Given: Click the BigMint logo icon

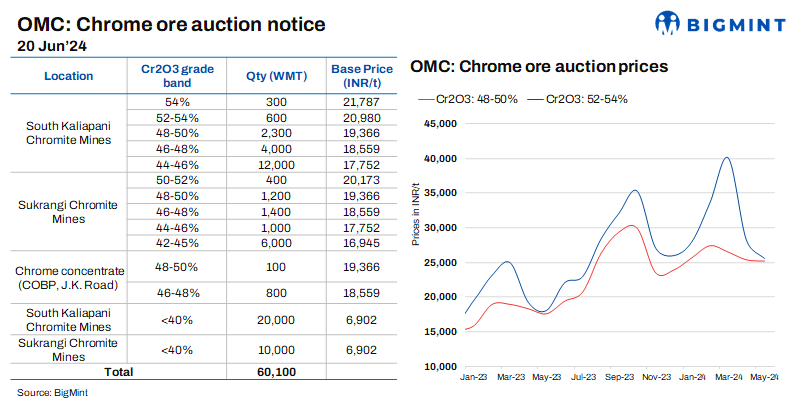Looking at the screenshot, I should (x=668, y=22).
